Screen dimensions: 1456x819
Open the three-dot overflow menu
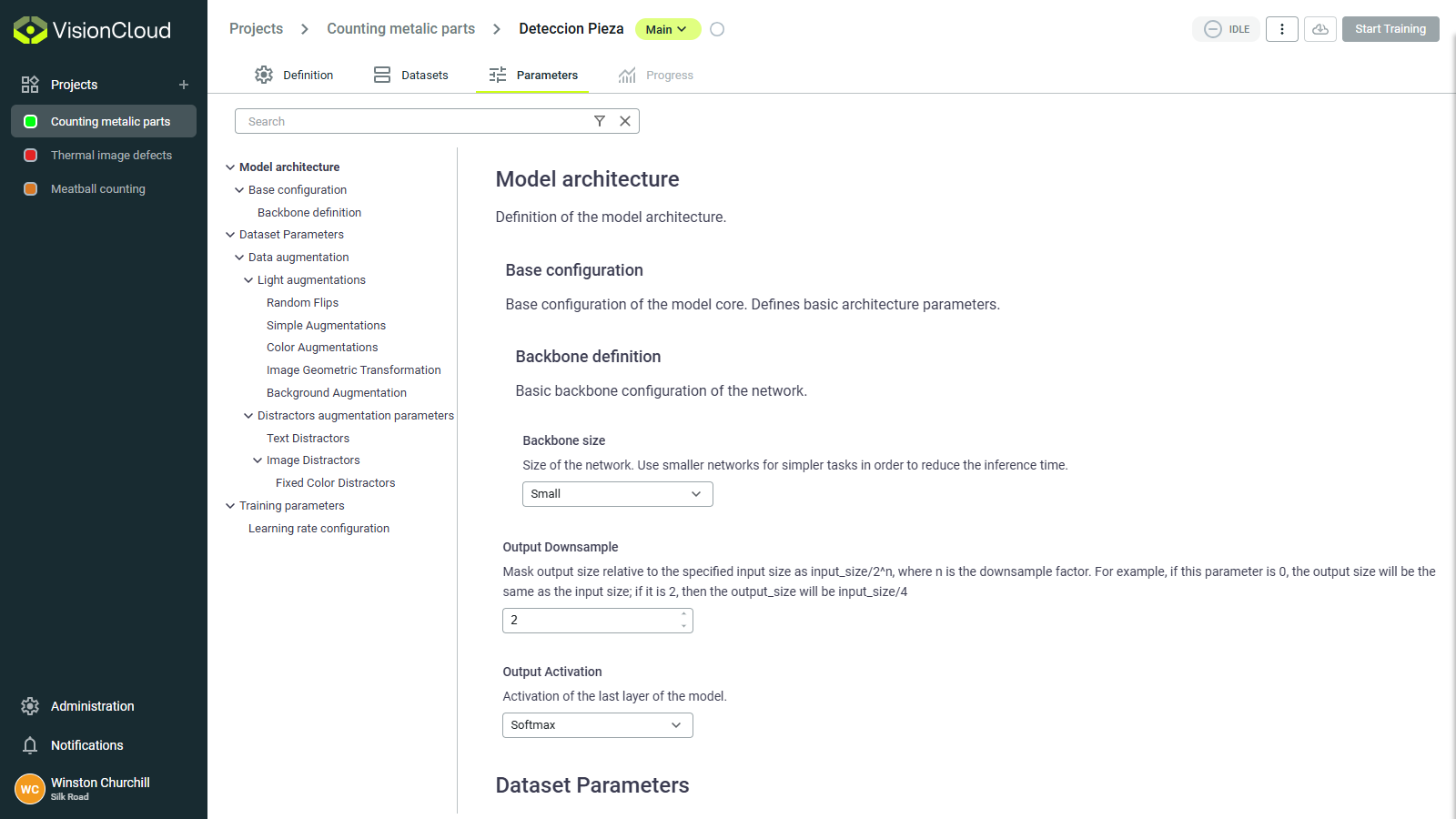[1282, 28]
